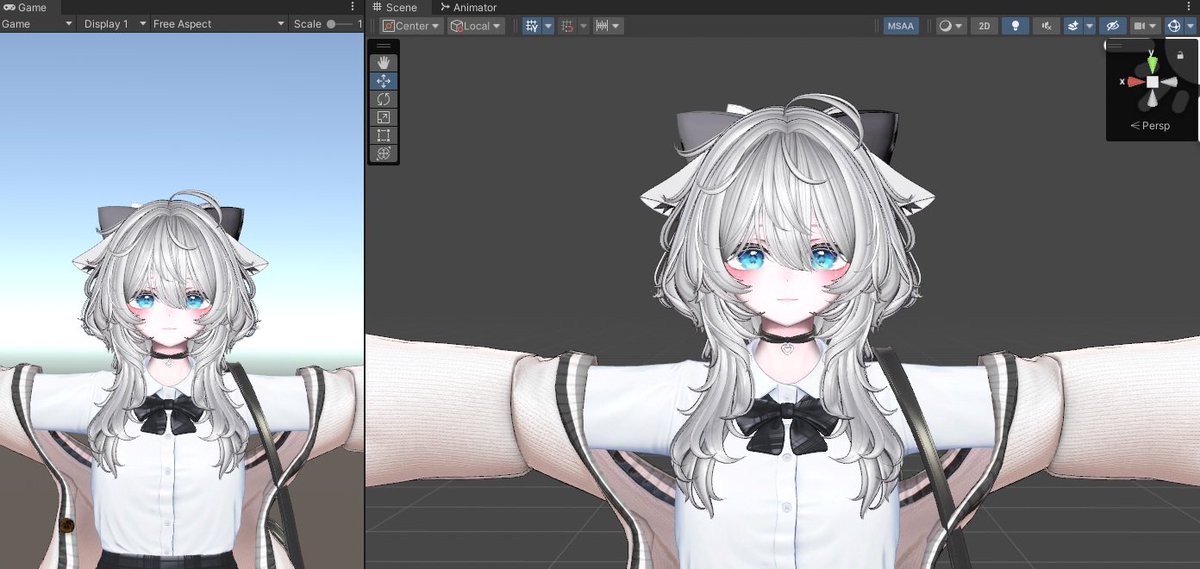This screenshot has height=569, width=1200.
Task: Switch Persp projection label
Action: pos(1150,126)
